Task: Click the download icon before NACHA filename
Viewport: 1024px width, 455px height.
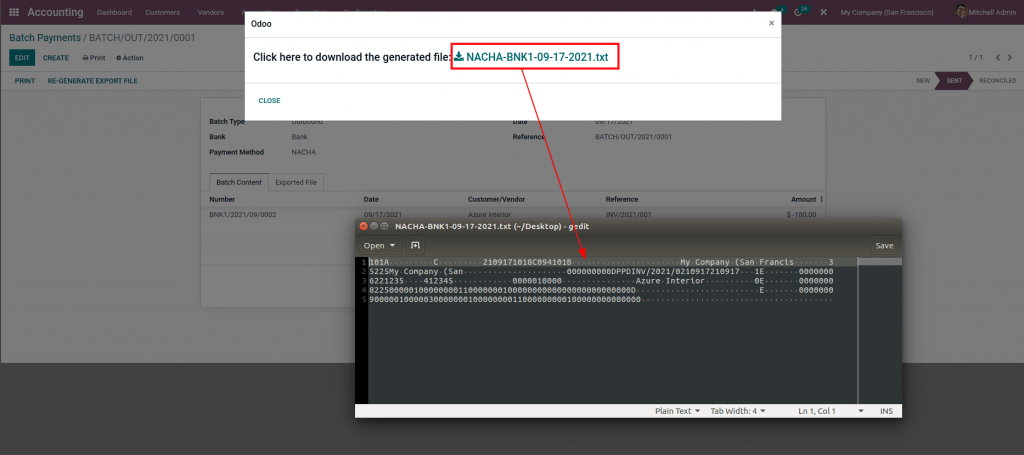Action: pyautogui.click(x=459, y=57)
